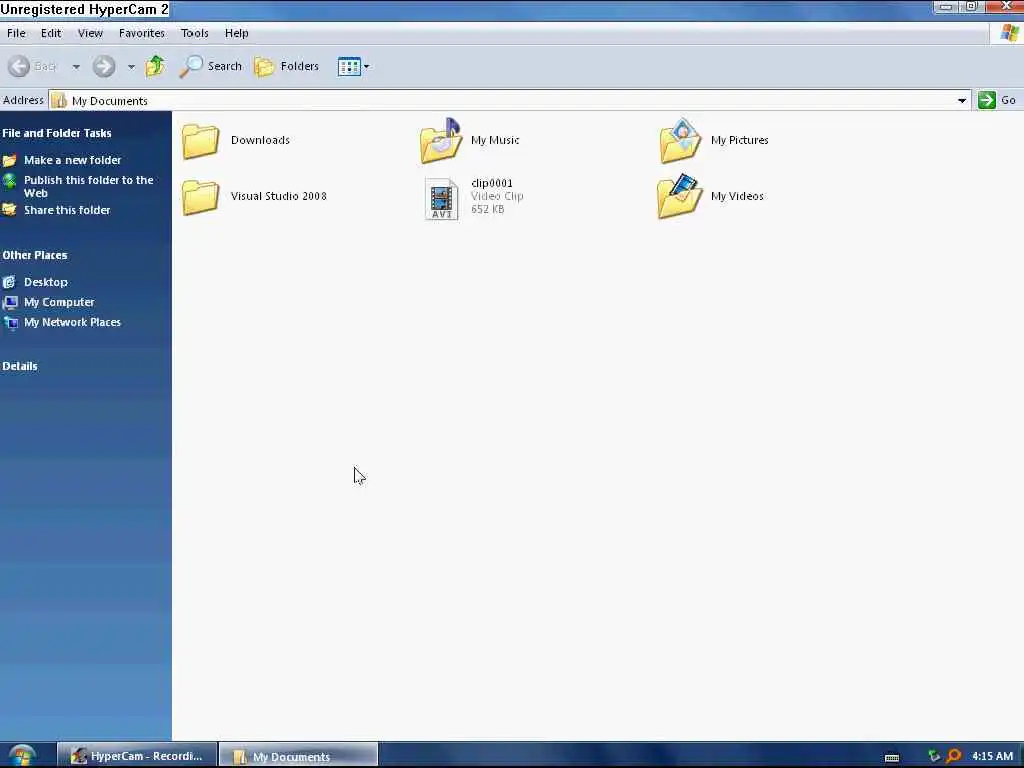Image resolution: width=1024 pixels, height=768 pixels.
Task: Open the Favorites menu
Action: [142, 33]
